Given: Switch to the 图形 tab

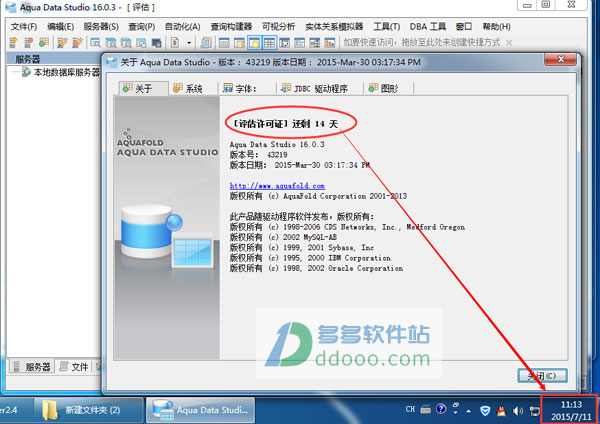Looking at the screenshot, I should tap(389, 88).
